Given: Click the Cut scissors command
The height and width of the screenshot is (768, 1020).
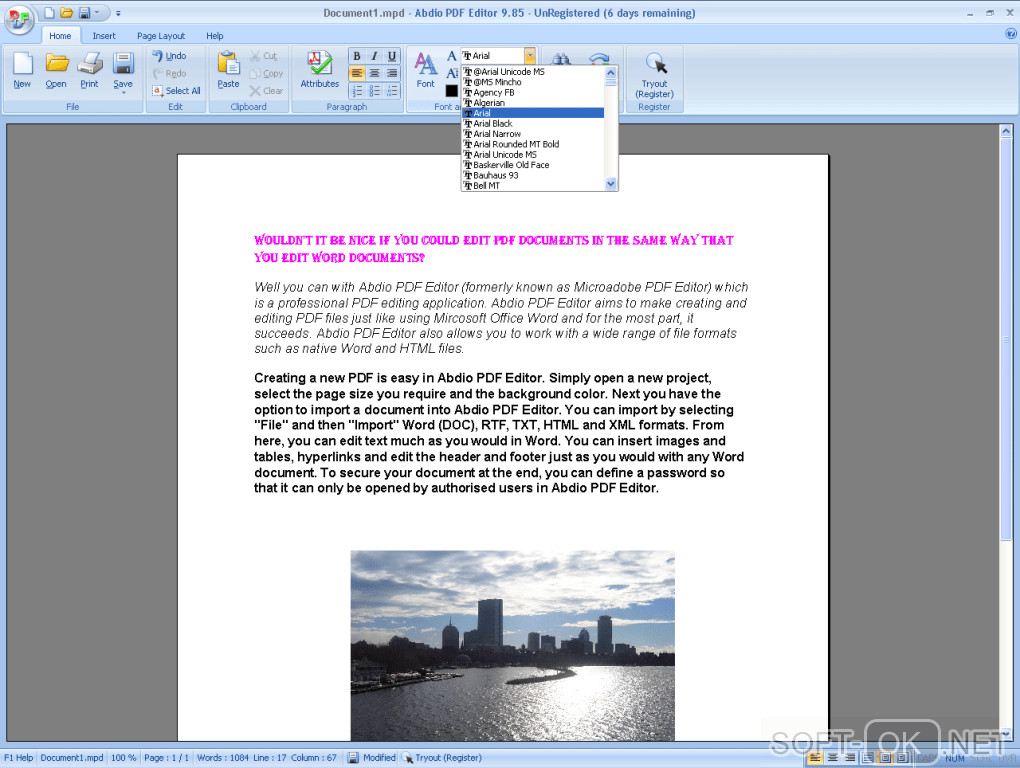Looking at the screenshot, I should click(264, 56).
